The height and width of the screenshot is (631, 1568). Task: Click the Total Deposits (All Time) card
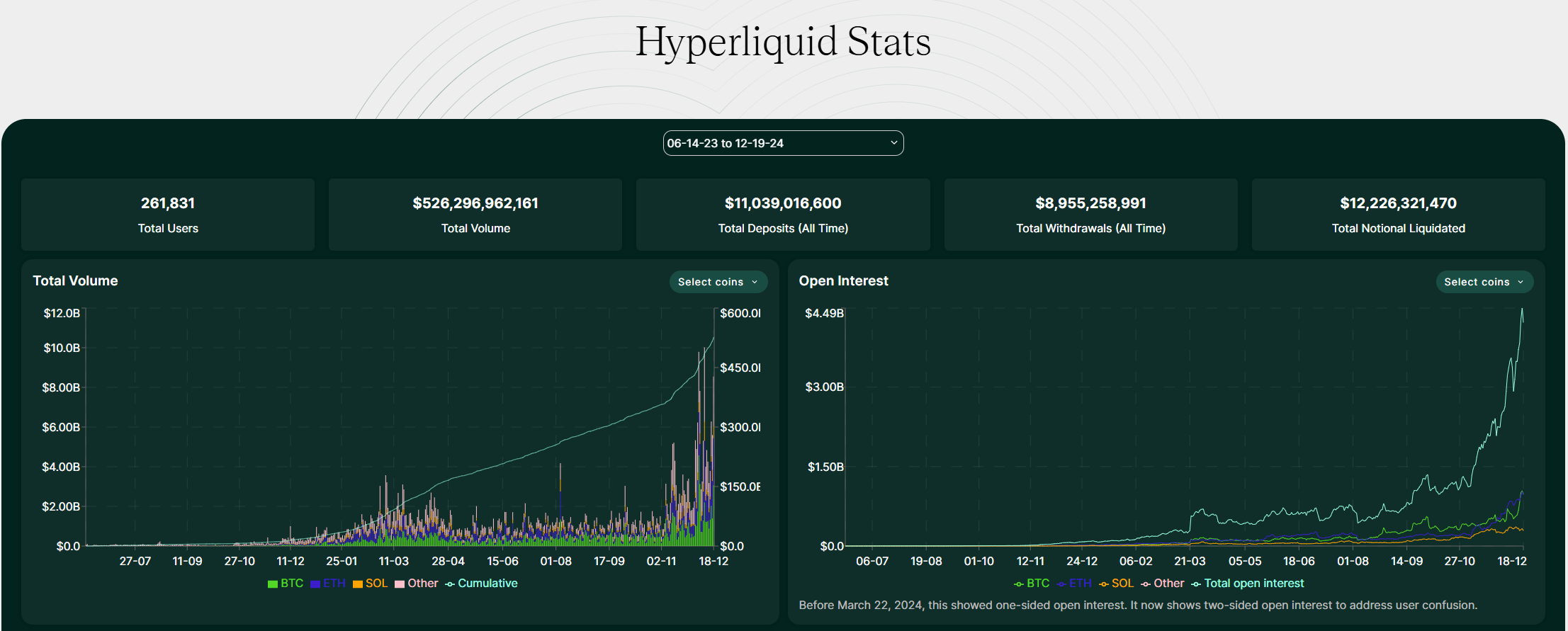point(783,215)
